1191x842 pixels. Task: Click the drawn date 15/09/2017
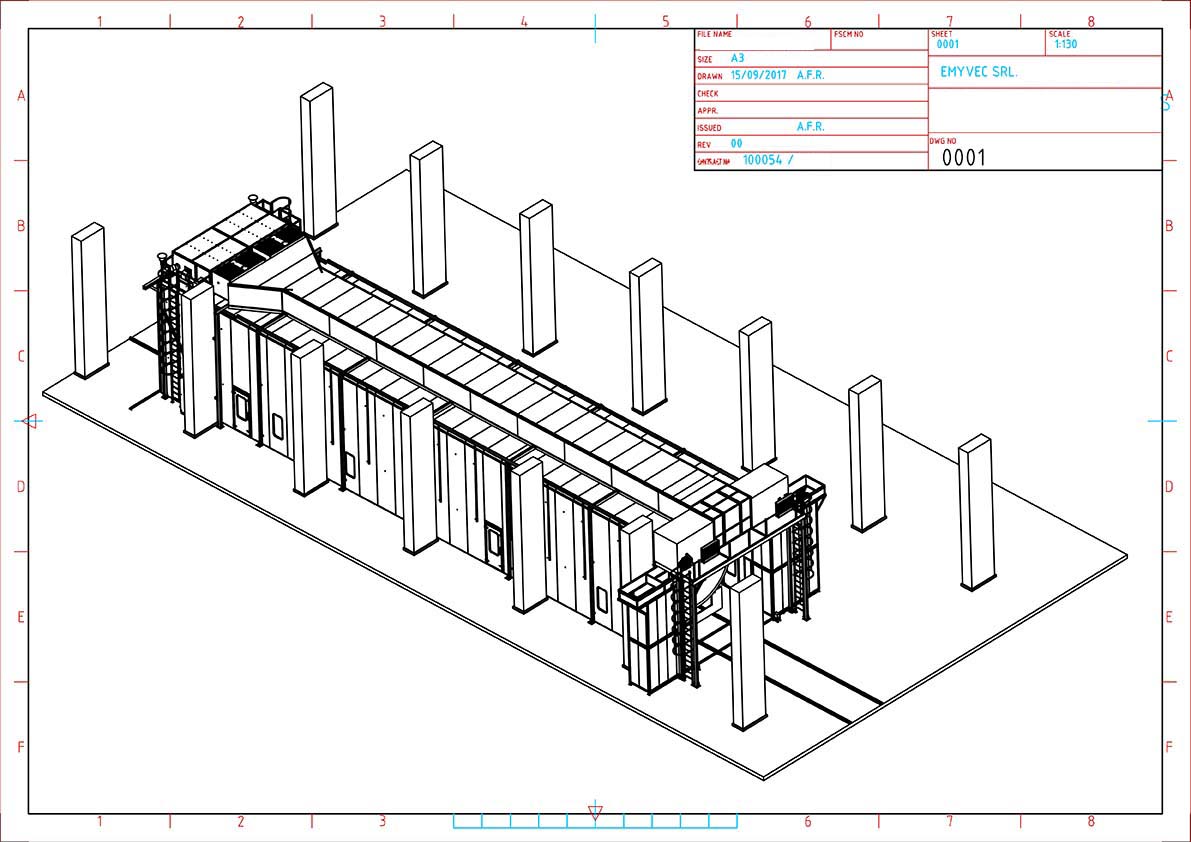click(x=761, y=75)
